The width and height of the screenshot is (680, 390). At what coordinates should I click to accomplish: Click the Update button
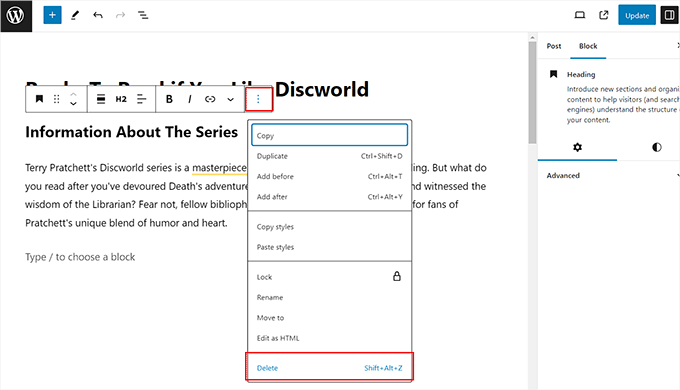(x=637, y=15)
